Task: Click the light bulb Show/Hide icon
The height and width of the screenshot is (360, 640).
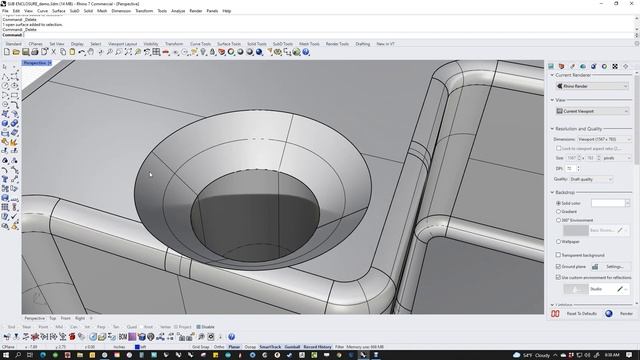Action: [x=203, y=52]
